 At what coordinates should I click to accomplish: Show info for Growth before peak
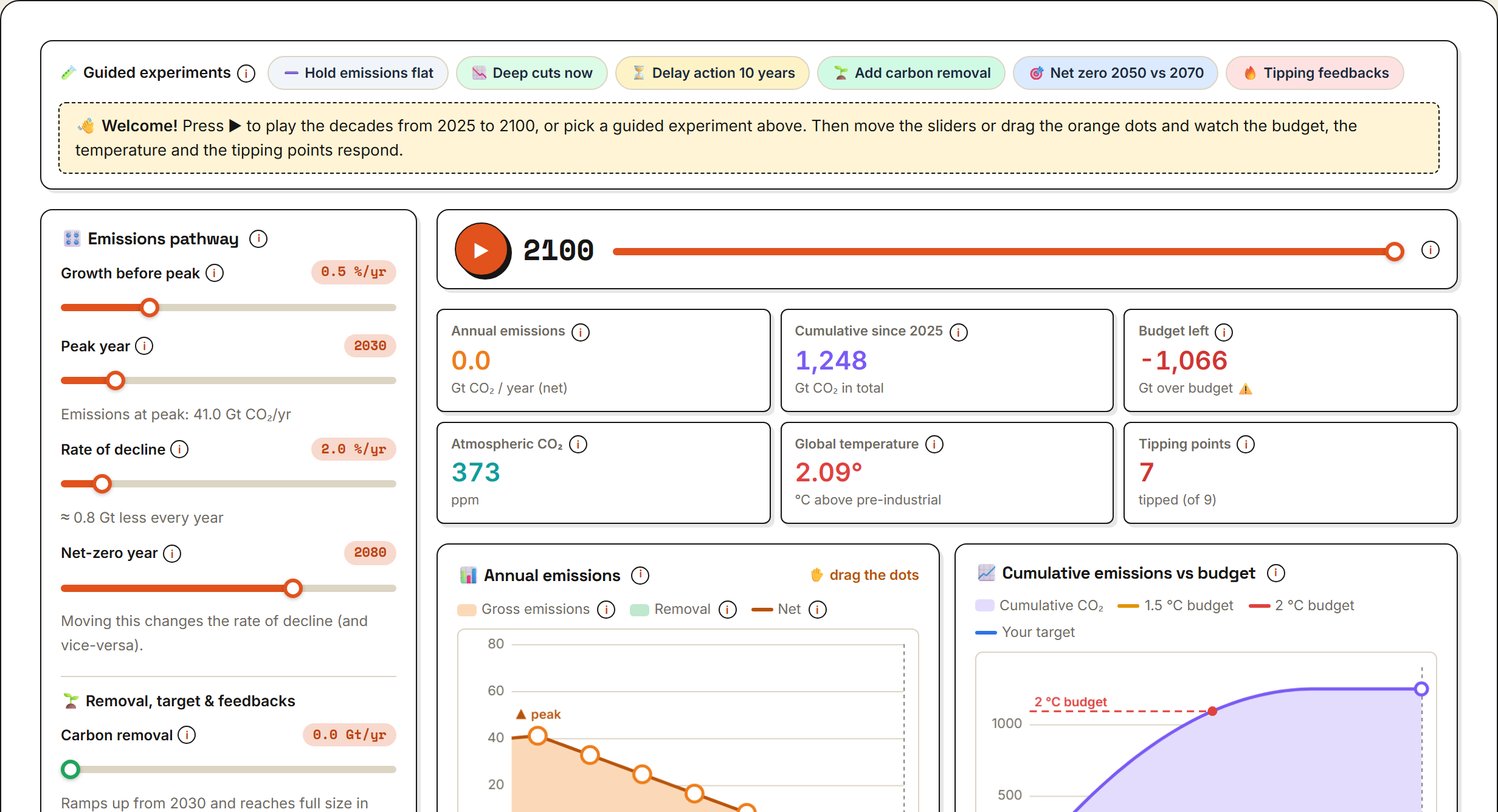click(x=214, y=273)
